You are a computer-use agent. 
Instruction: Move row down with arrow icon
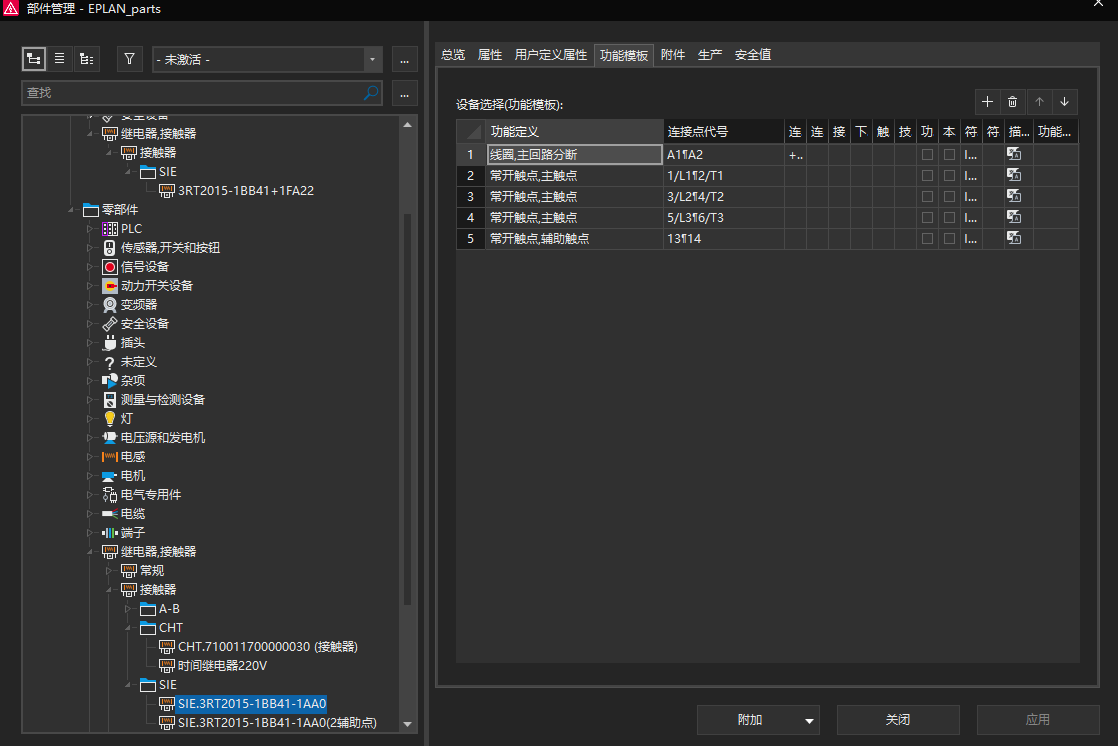coord(1065,102)
